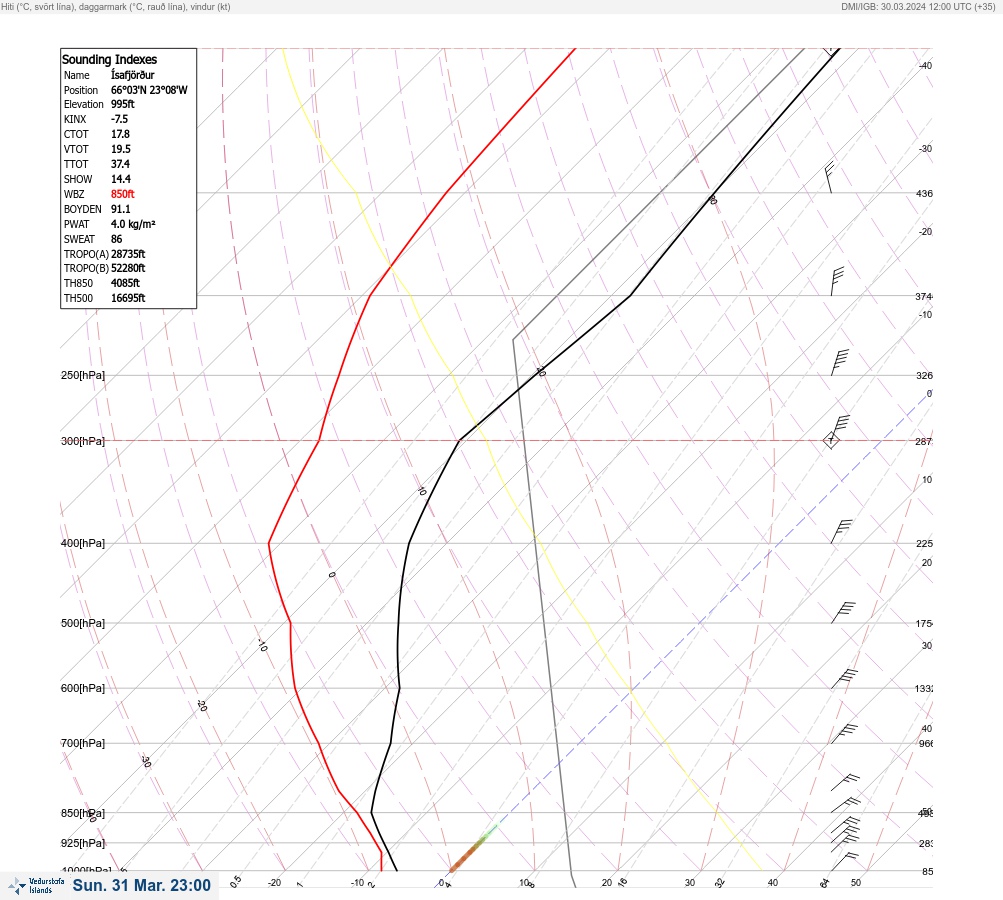Click the 'Sounding Indexes' panel title
The image size is (1003, 900).
click(109, 59)
